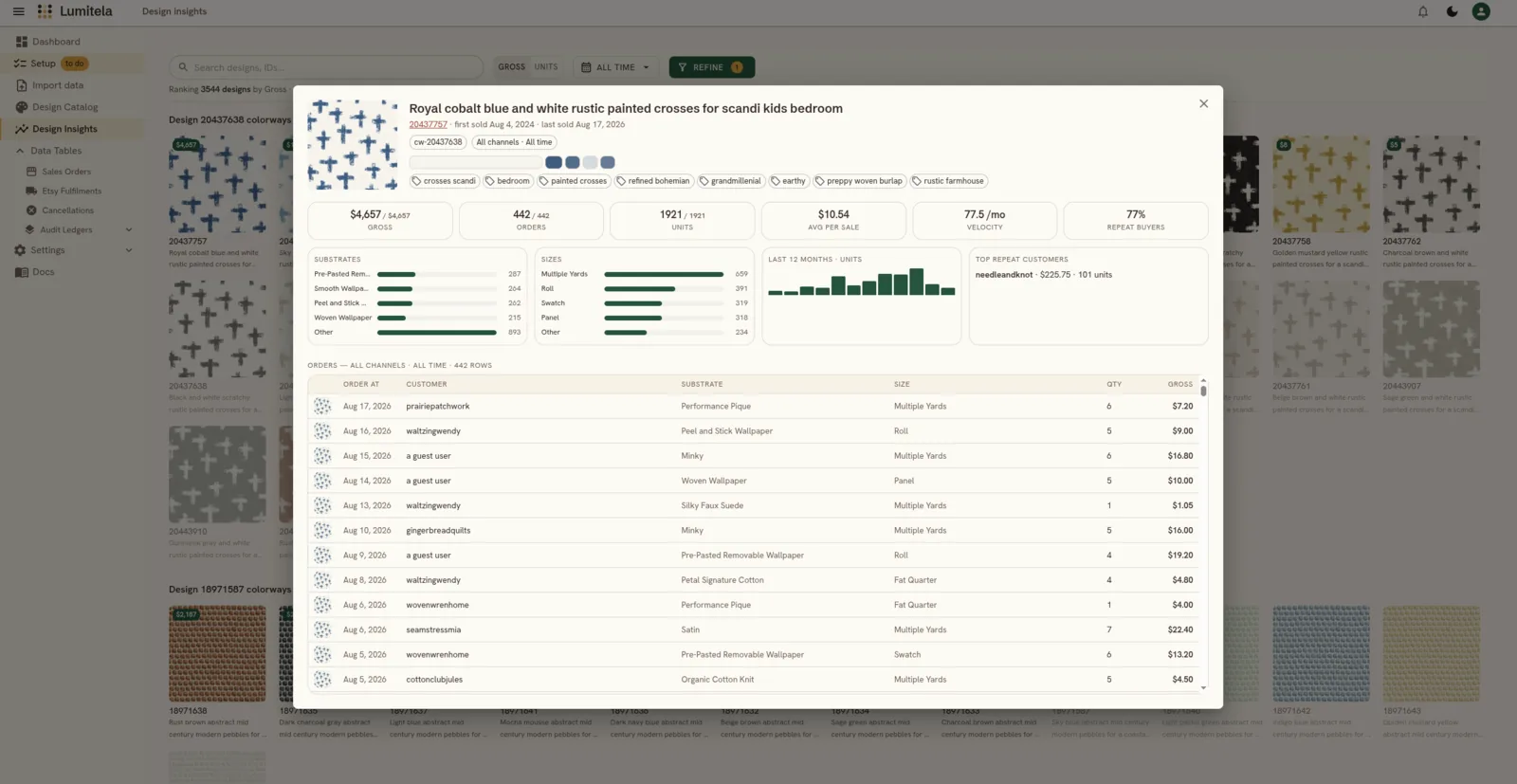The width and height of the screenshot is (1517, 784).
Task: Open the notifications bell
Action: point(1423,11)
